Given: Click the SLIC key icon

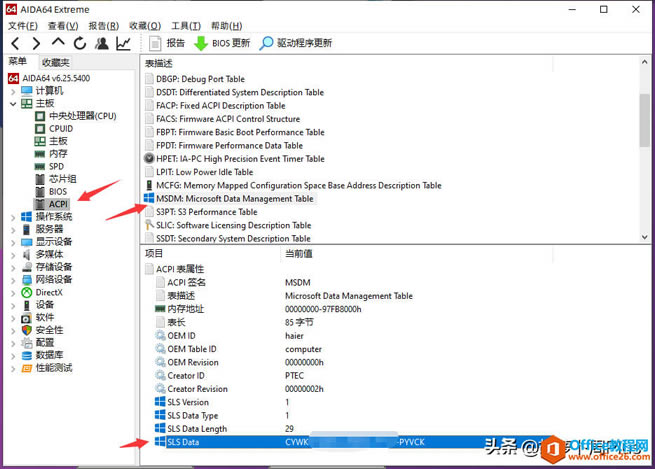Looking at the screenshot, I should tap(149, 225).
